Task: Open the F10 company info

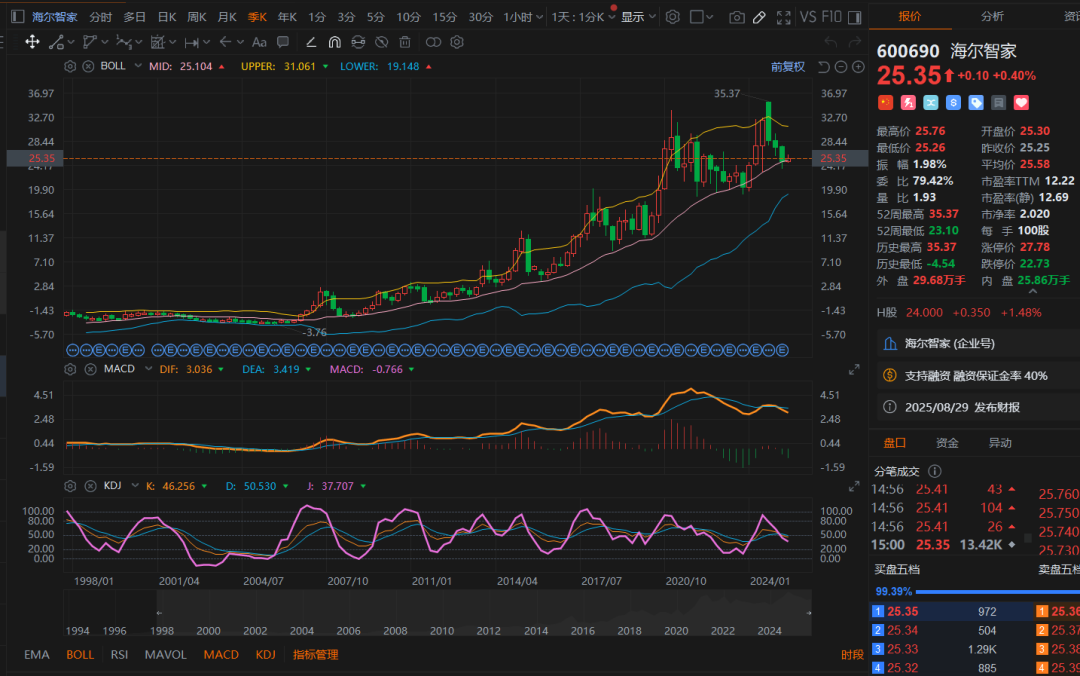Action: point(831,17)
